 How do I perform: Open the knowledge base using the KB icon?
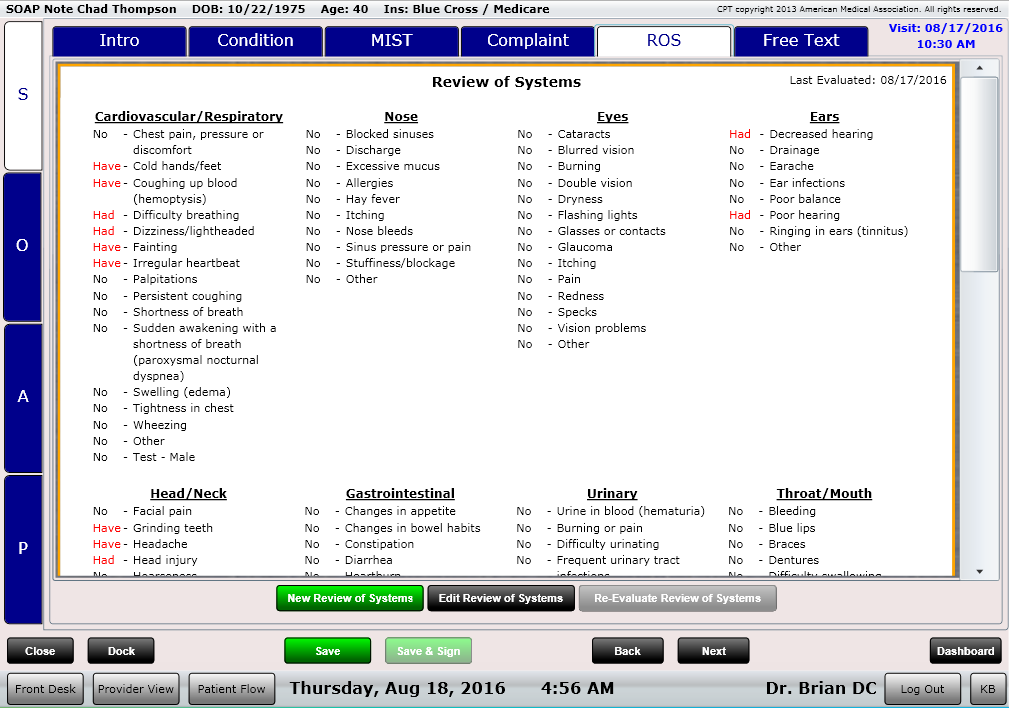[x=988, y=689]
